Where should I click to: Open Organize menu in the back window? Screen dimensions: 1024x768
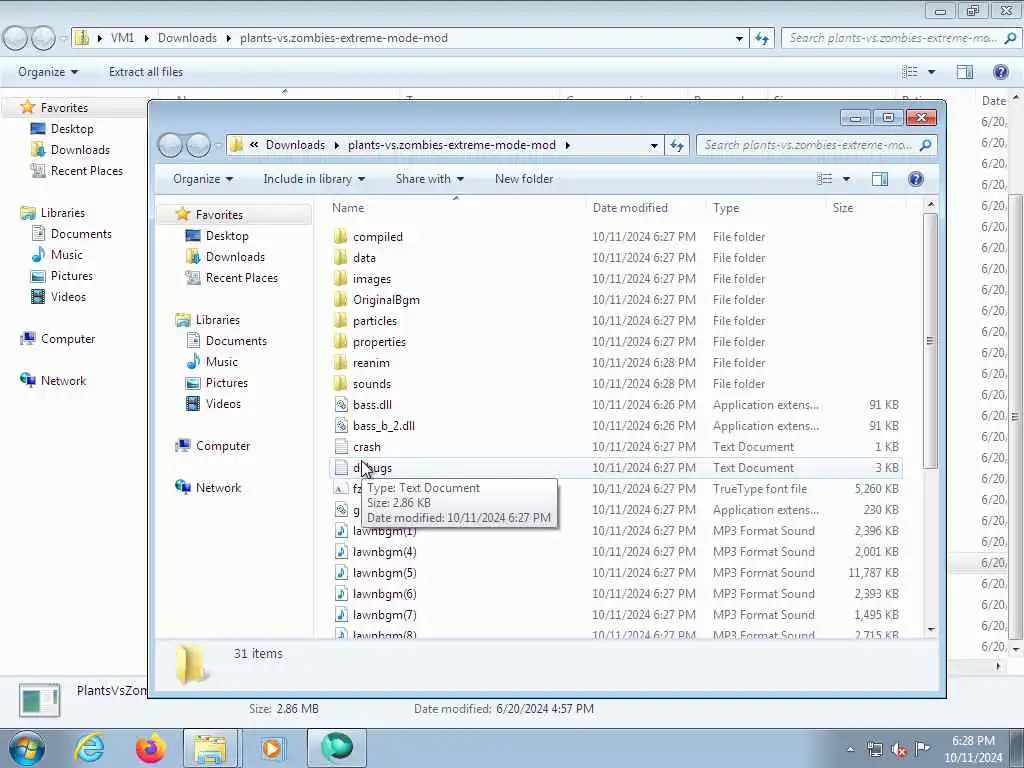coord(48,72)
